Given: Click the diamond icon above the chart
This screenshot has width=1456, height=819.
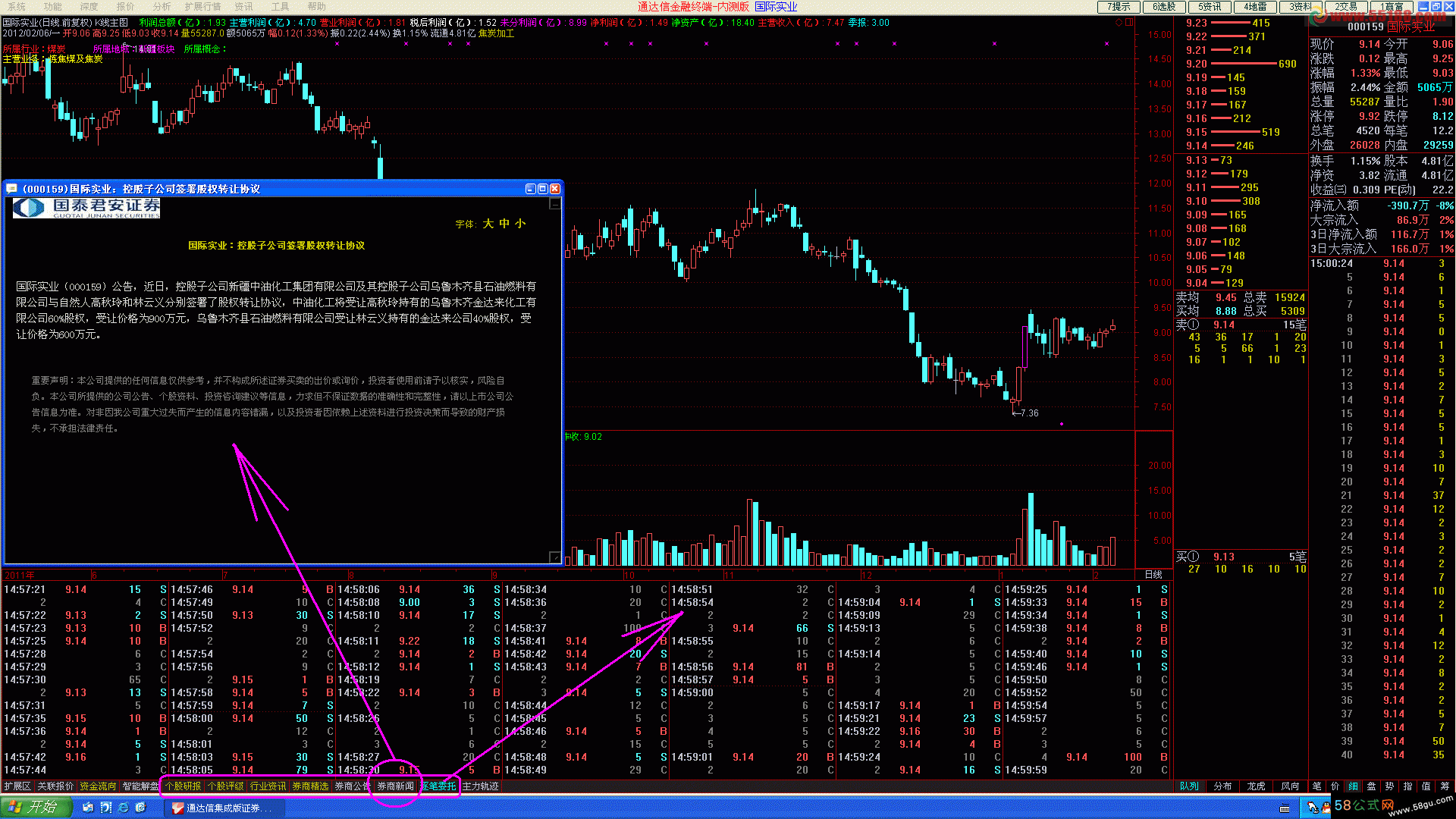Looking at the screenshot, I should (x=1119, y=23).
